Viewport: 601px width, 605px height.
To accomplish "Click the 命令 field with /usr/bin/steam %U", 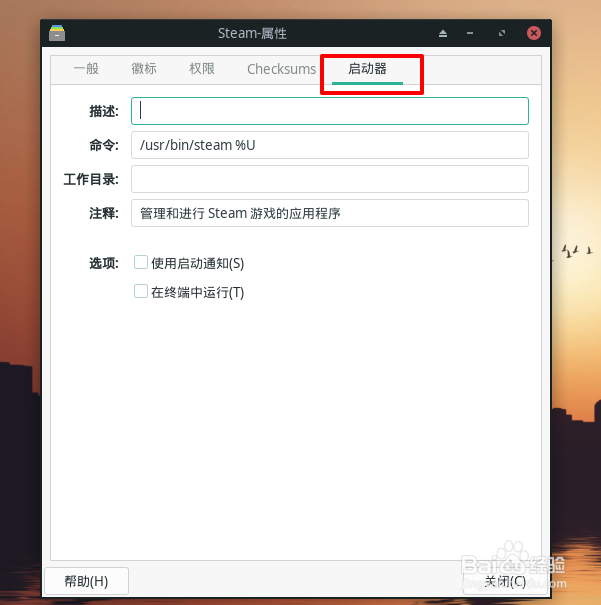I will click(x=330, y=145).
